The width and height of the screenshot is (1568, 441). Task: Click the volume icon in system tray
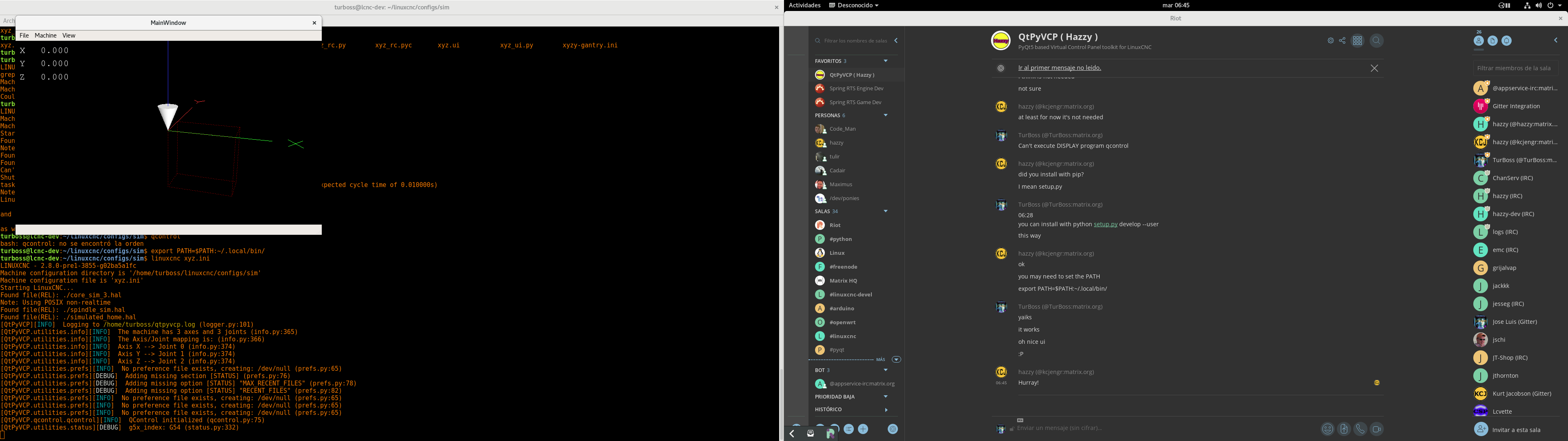1539,5
